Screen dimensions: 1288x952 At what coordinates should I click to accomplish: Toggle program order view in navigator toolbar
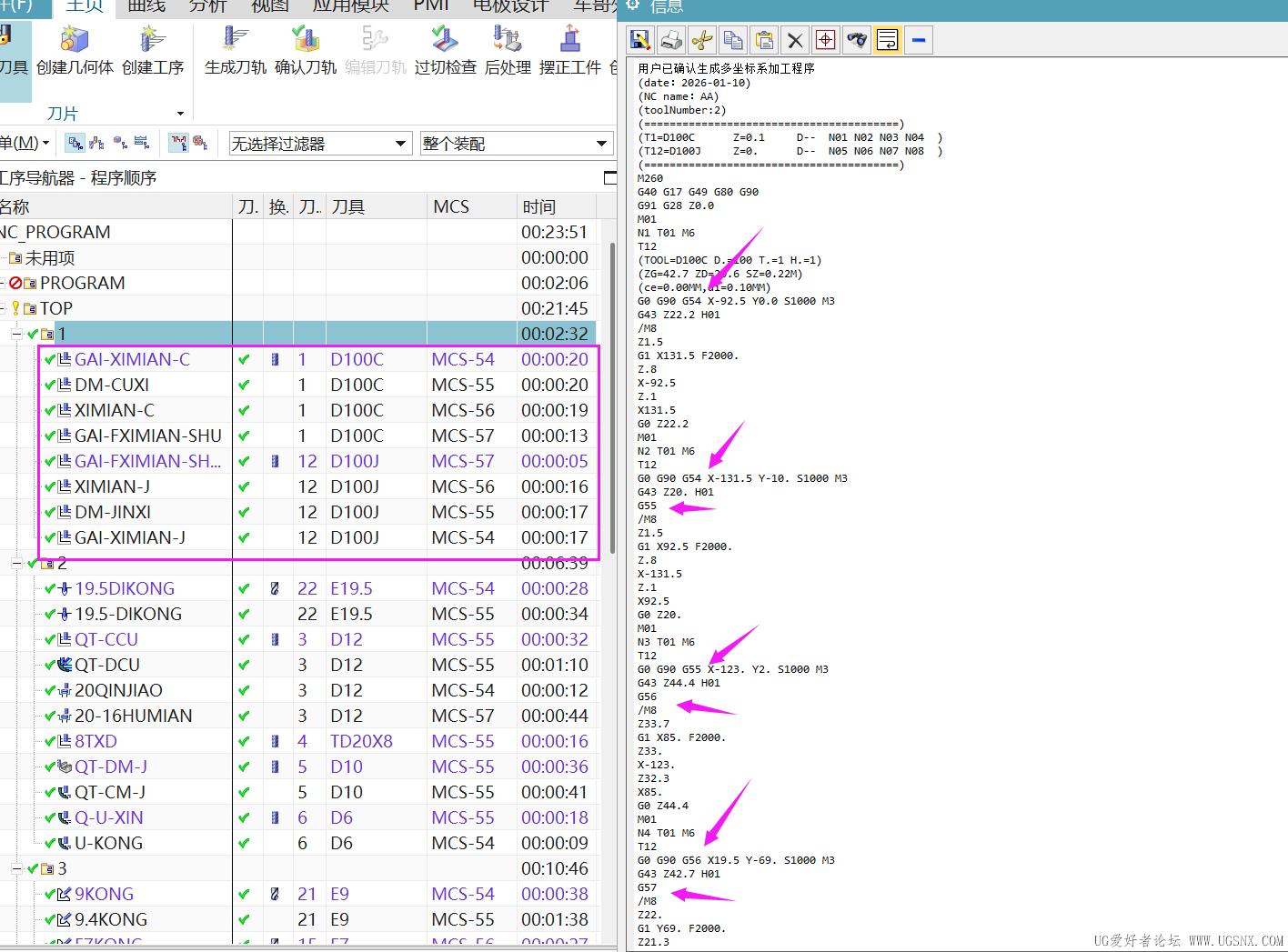[75, 143]
